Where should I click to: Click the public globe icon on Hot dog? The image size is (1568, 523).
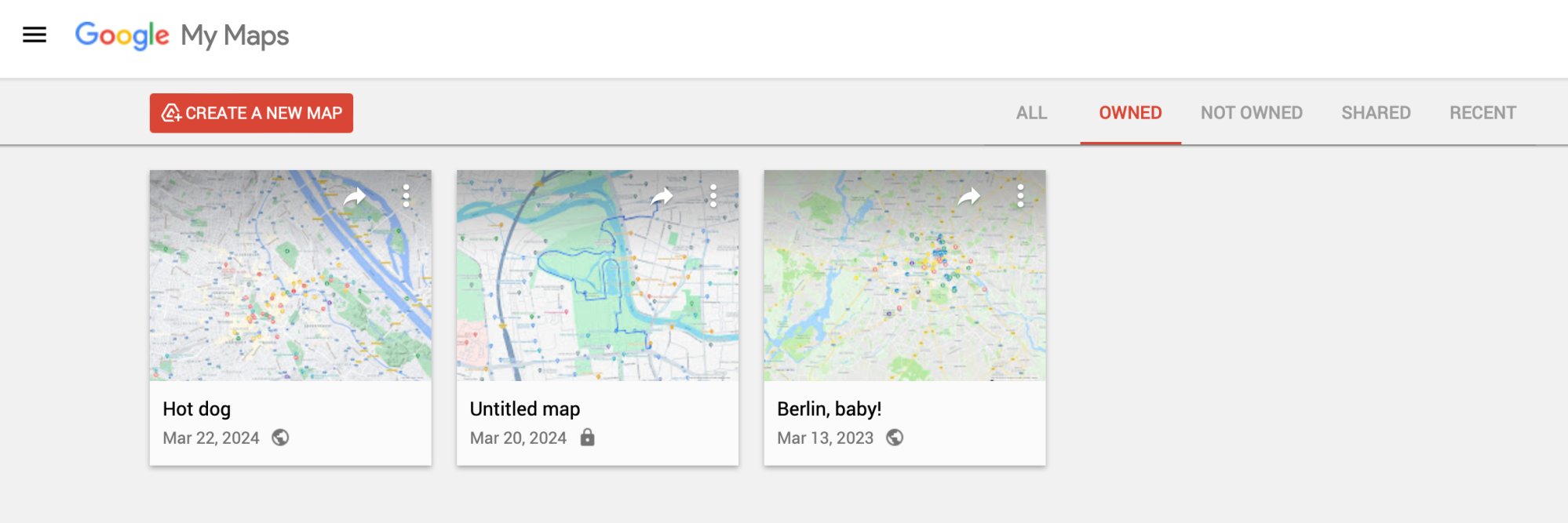point(280,438)
